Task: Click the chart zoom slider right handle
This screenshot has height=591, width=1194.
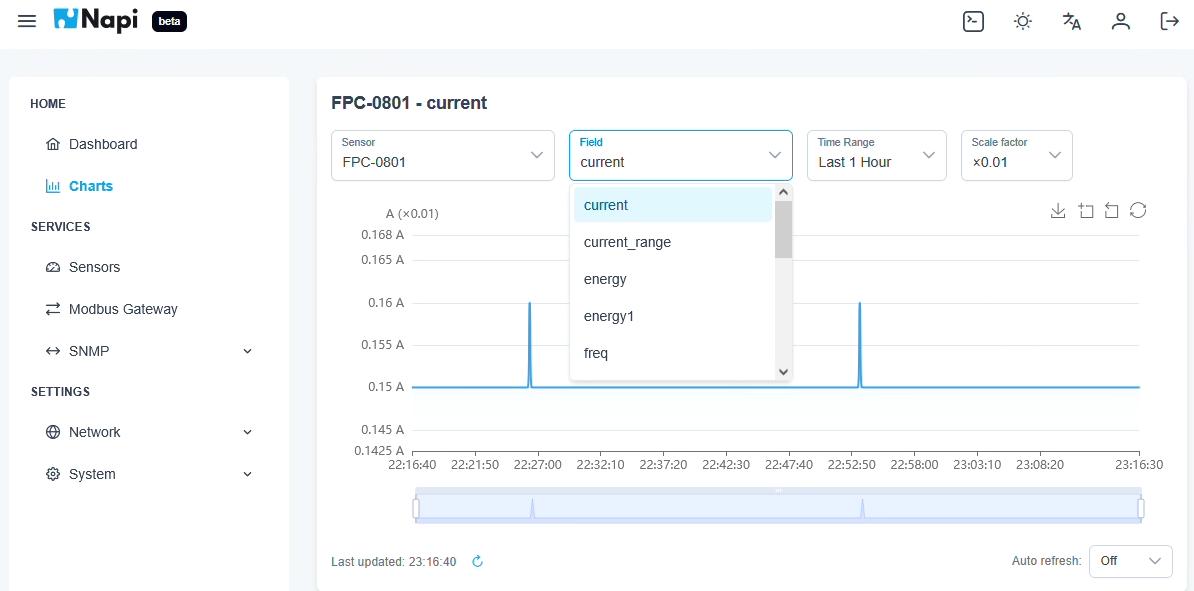Action: (x=1141, y=508)
